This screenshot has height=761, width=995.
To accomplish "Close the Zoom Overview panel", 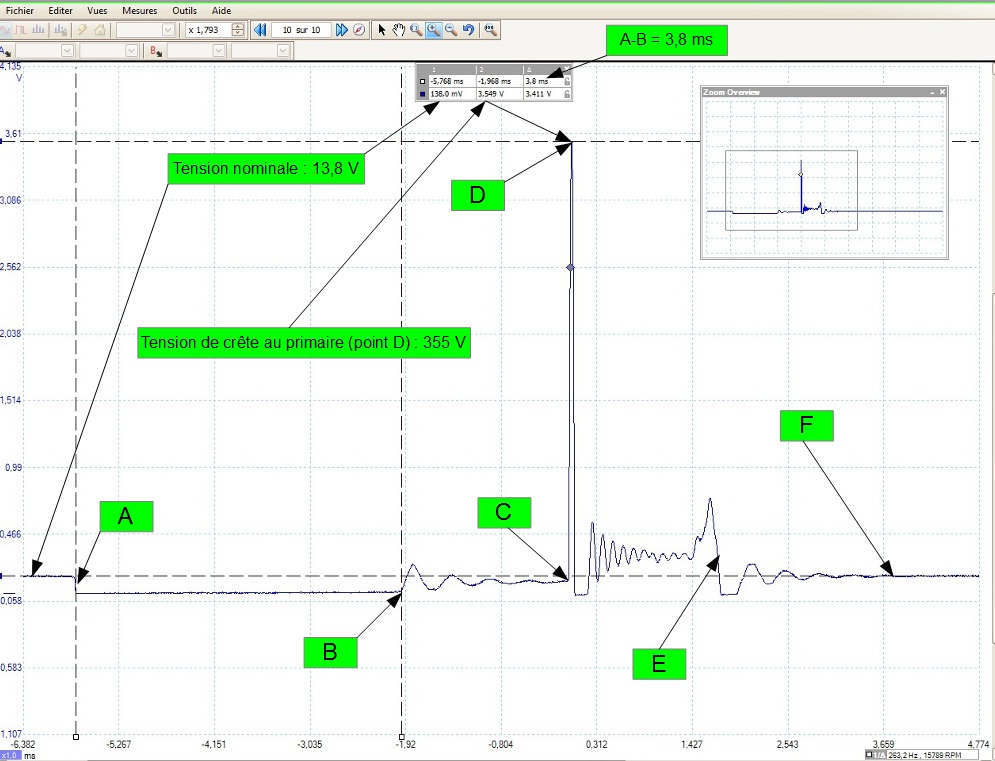I will (942, 92).
